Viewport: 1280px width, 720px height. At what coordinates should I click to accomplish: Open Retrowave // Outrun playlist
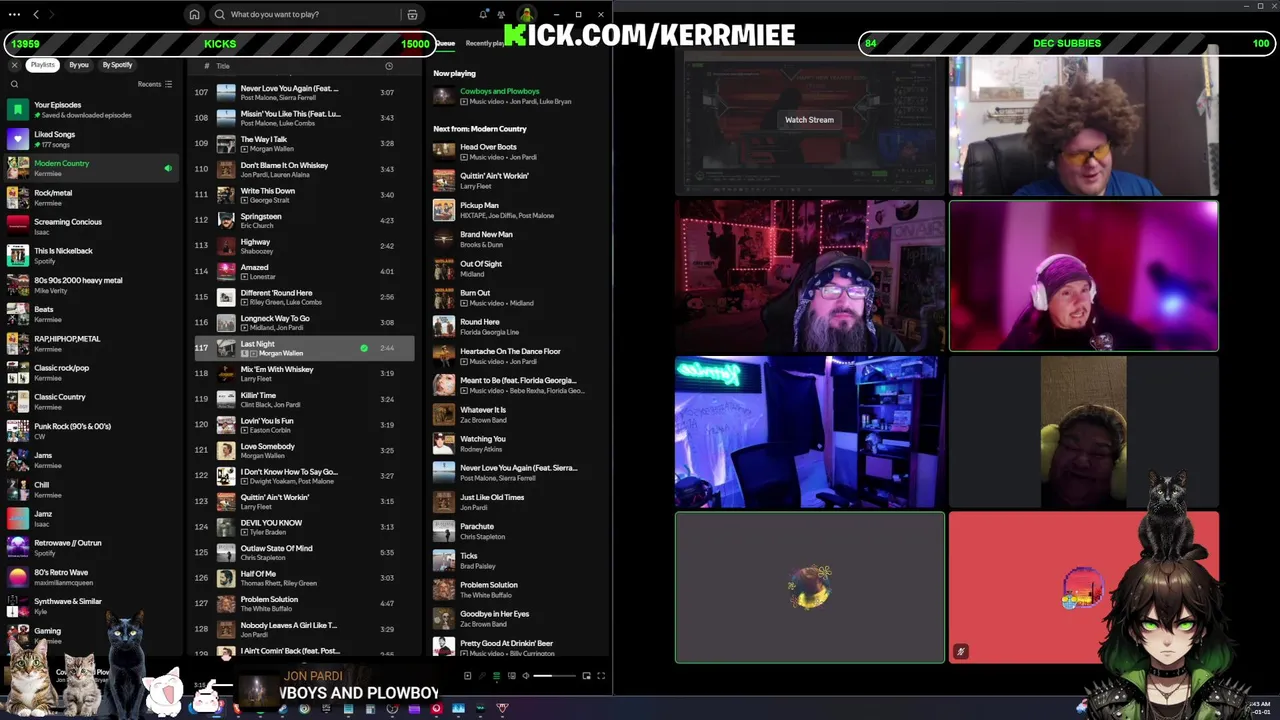tap(92, 547)
